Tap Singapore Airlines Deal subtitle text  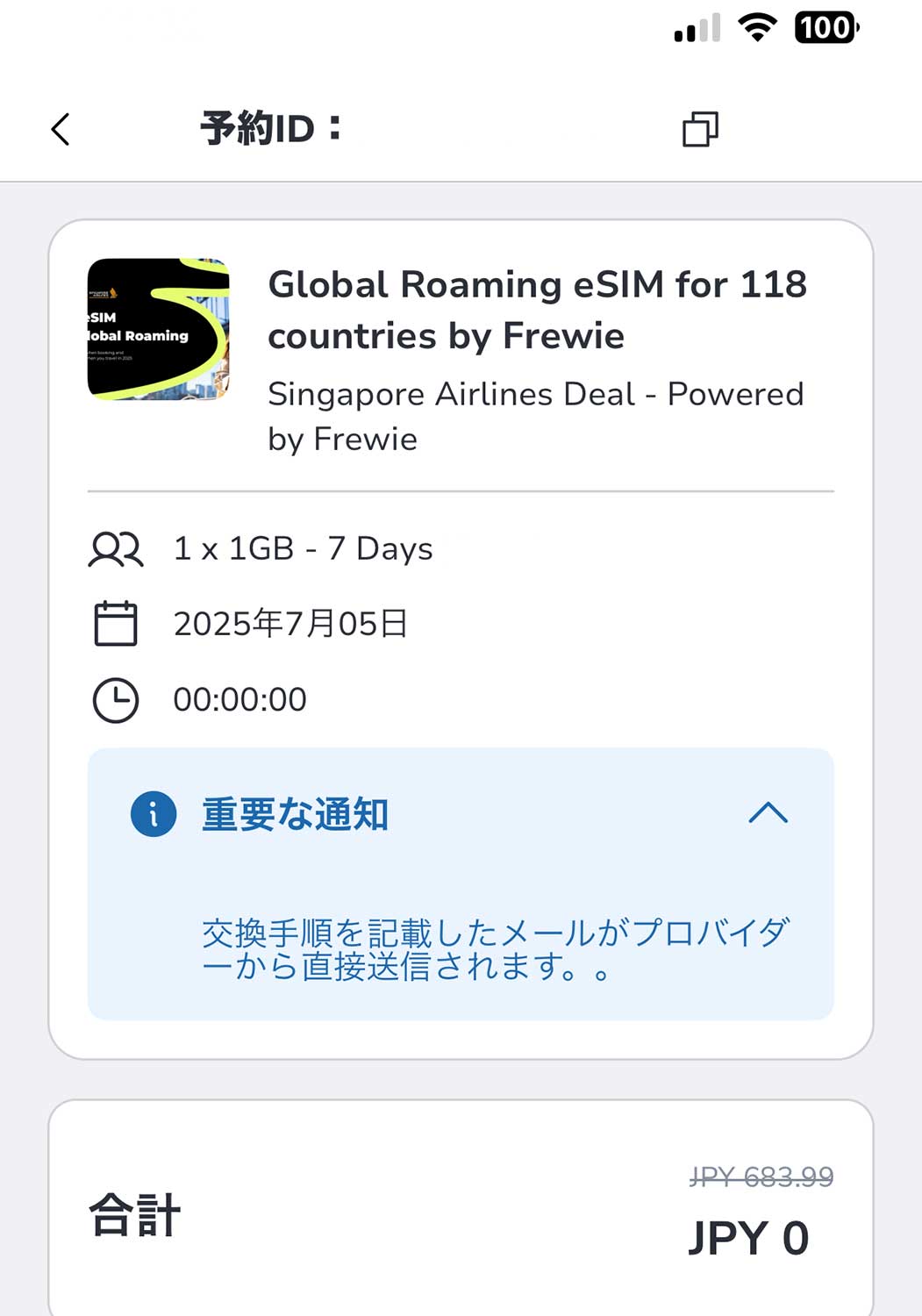(x=535, y=416)
